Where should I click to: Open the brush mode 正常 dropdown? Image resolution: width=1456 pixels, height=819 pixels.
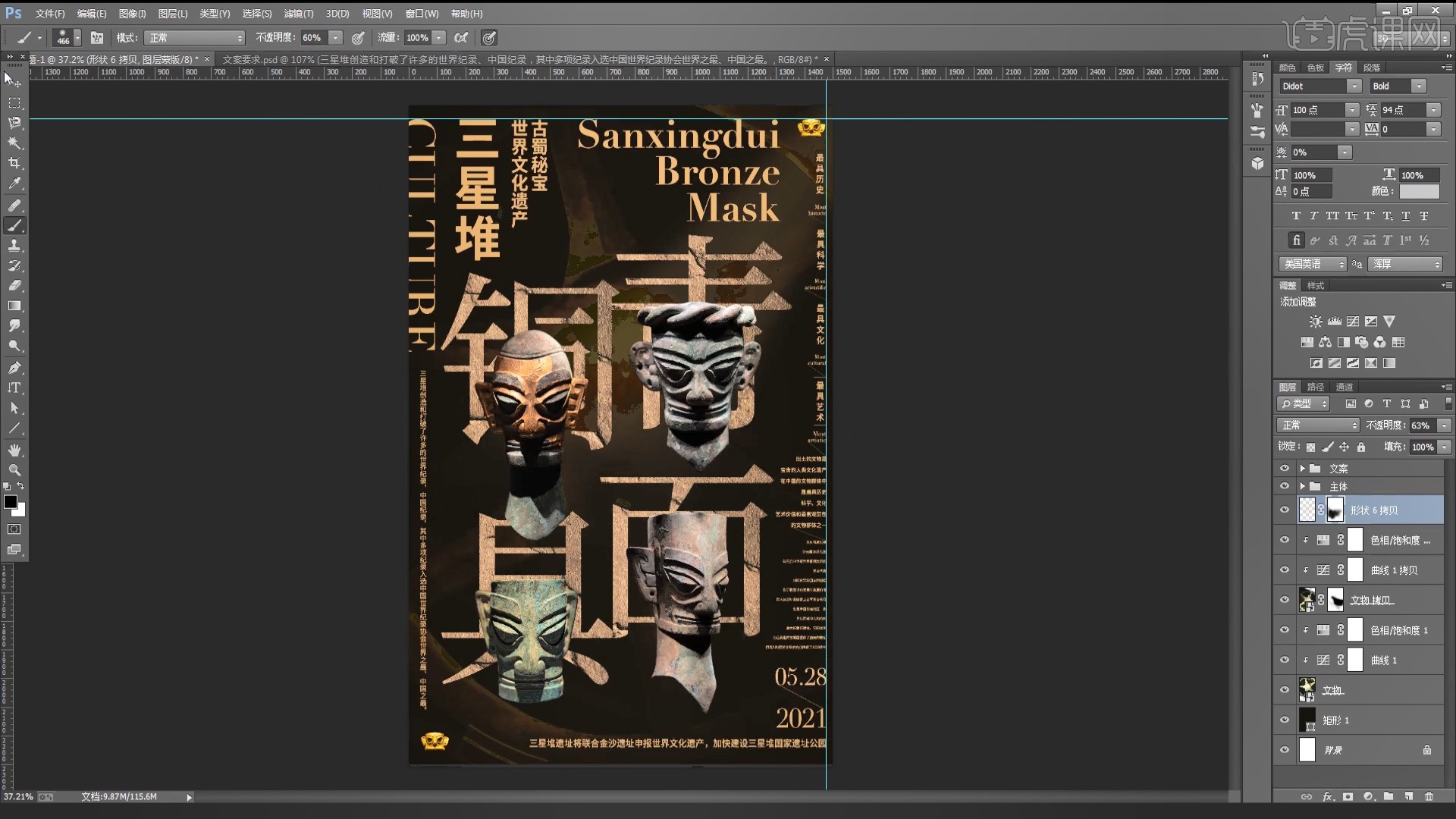[x=196, y=38]
